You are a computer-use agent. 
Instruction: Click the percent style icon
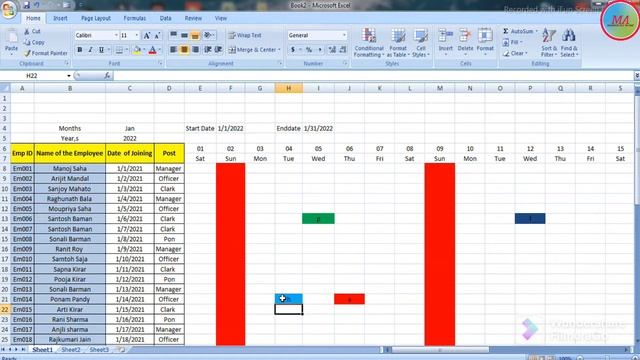tap(309, 50)
